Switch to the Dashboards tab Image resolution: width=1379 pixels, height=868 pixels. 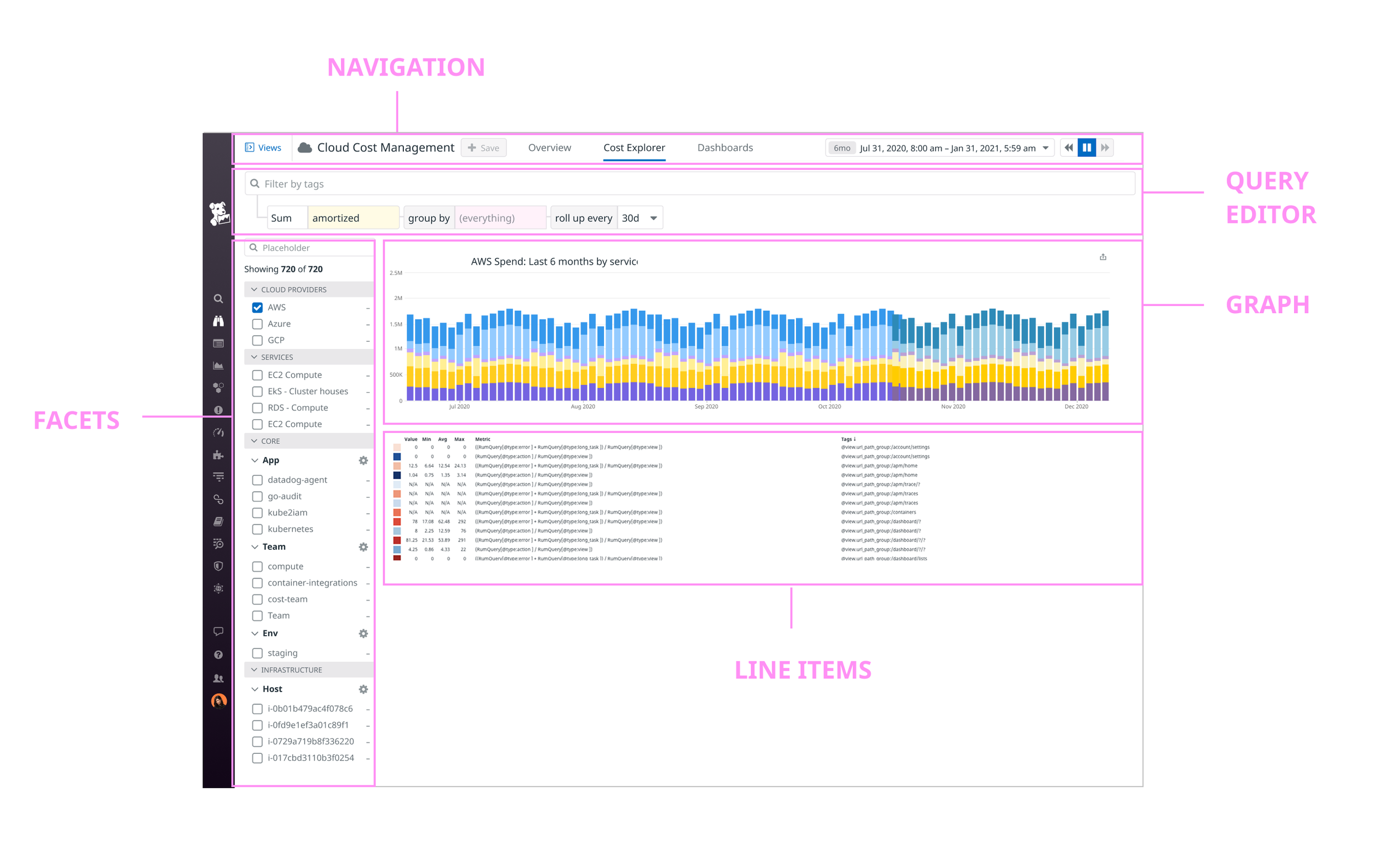(725, 148)
